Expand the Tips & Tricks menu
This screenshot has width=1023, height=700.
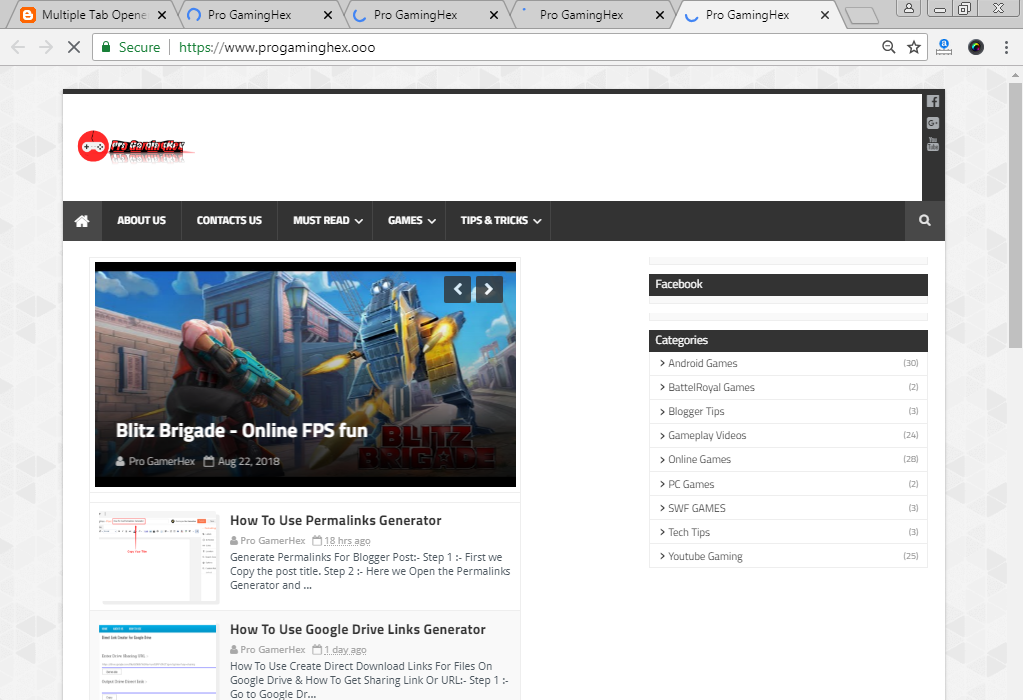pos(497,220)
